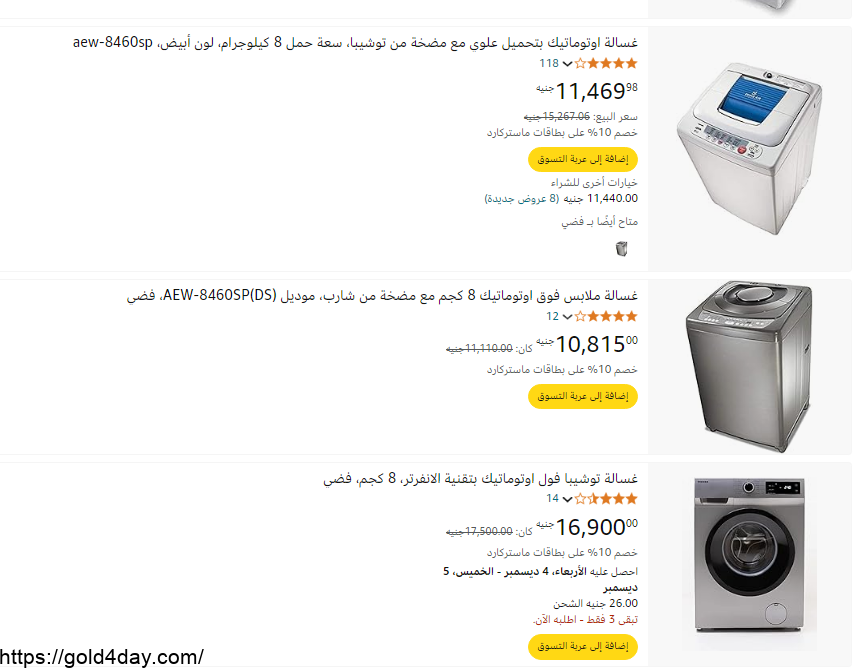Add the 11,469 washer to cart
Screen dimensions: 866x668
[583, 159]
